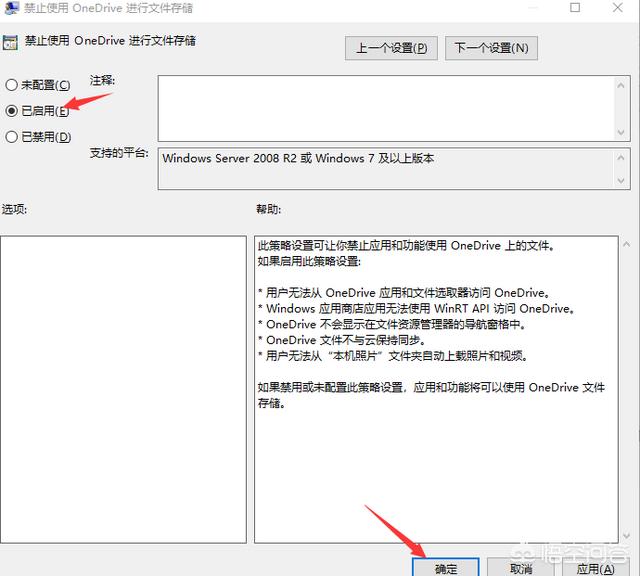This screenshot has width=640, height=576.
Task: Click the 取消 cancel button
Action: (521, 568)
